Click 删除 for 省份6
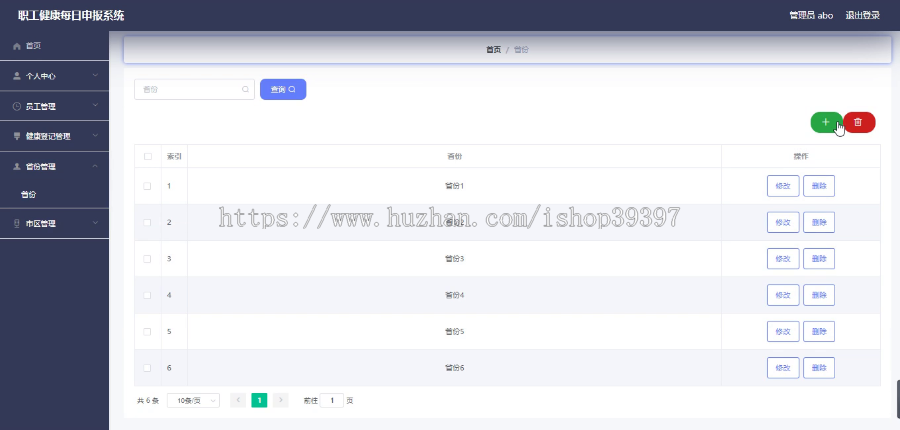This screenshot has width=900, height=430. (819, 368)
